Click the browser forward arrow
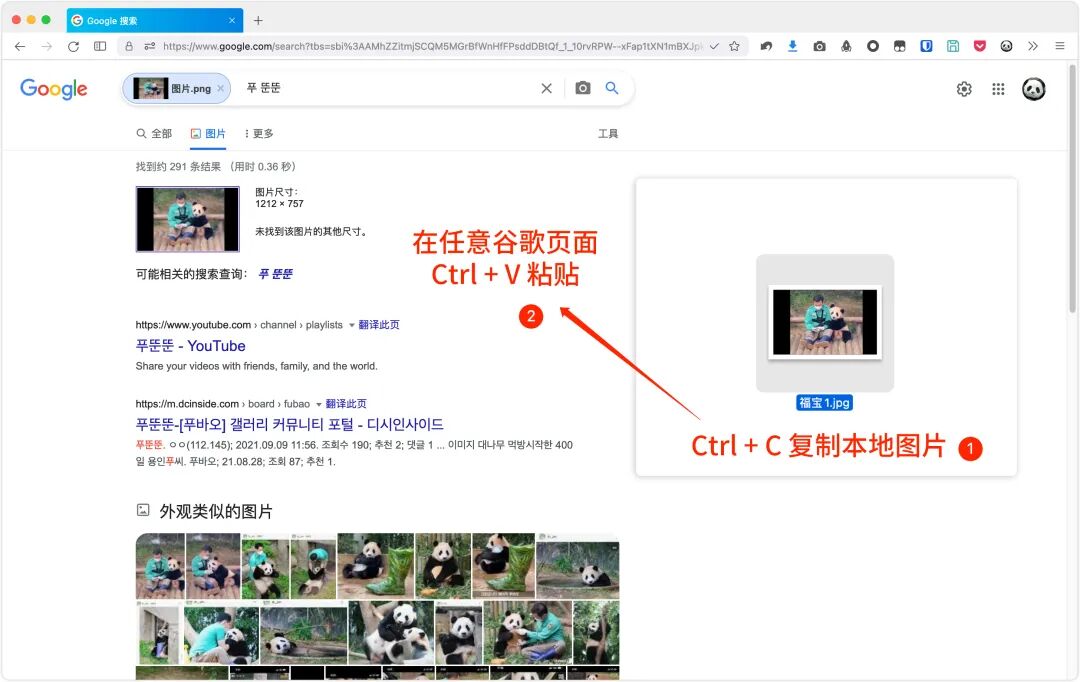 [x=47, y=46]
